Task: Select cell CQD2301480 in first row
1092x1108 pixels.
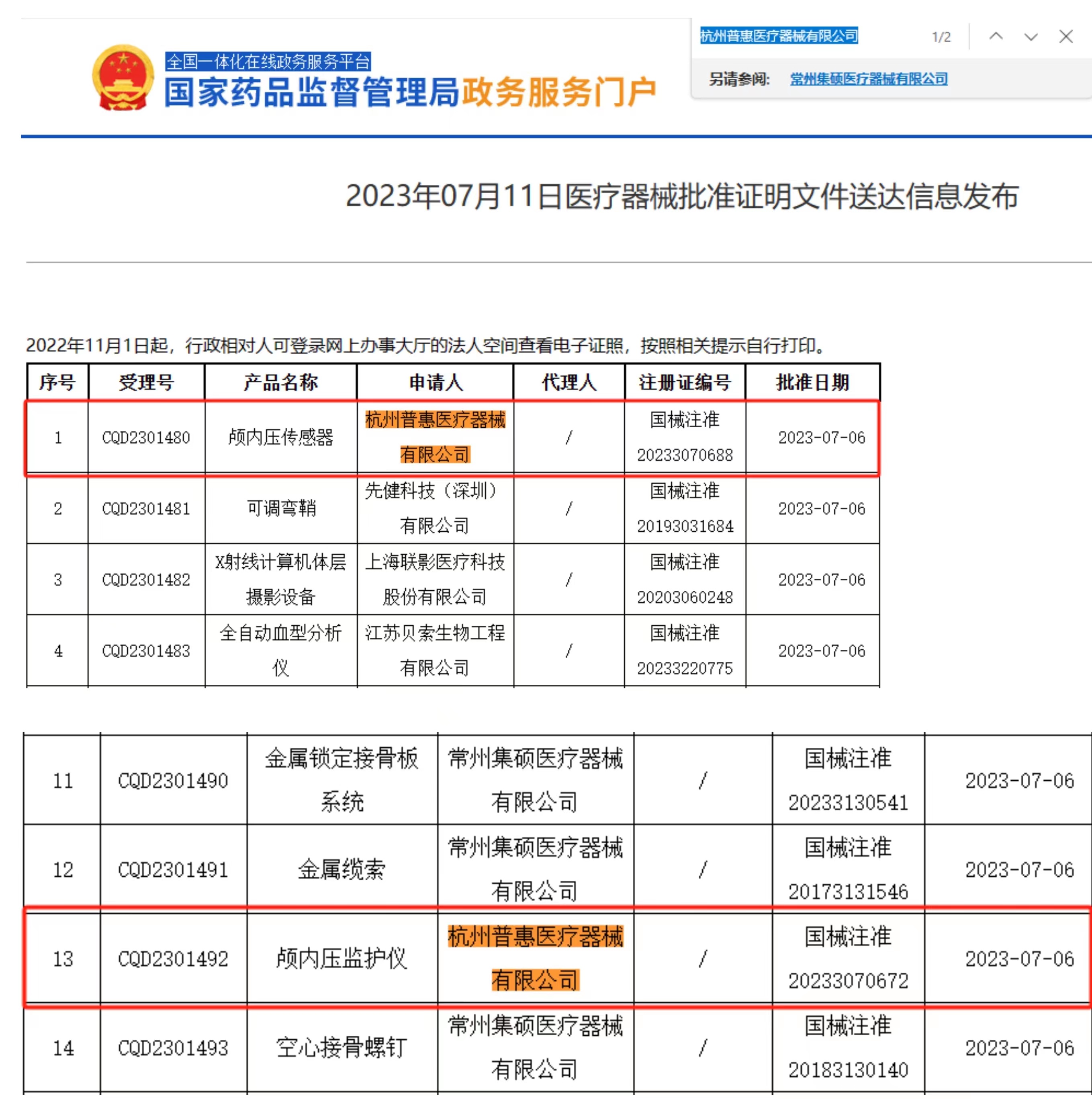Action: (146, 437)
